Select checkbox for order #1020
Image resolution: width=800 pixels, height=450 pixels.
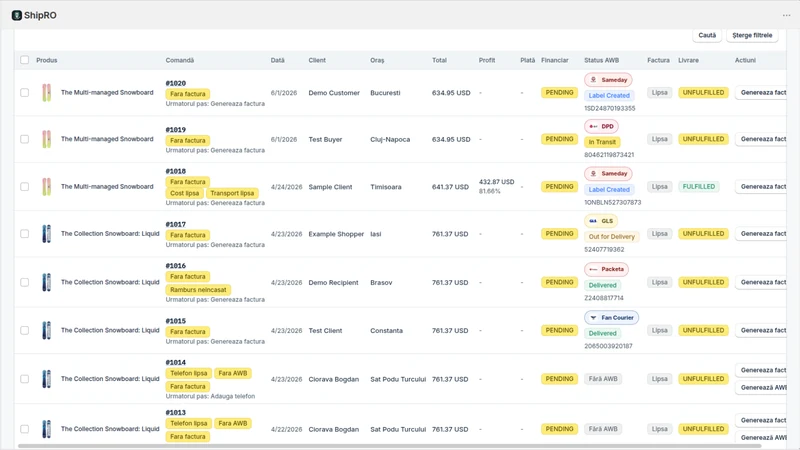[x=24, y=93]
